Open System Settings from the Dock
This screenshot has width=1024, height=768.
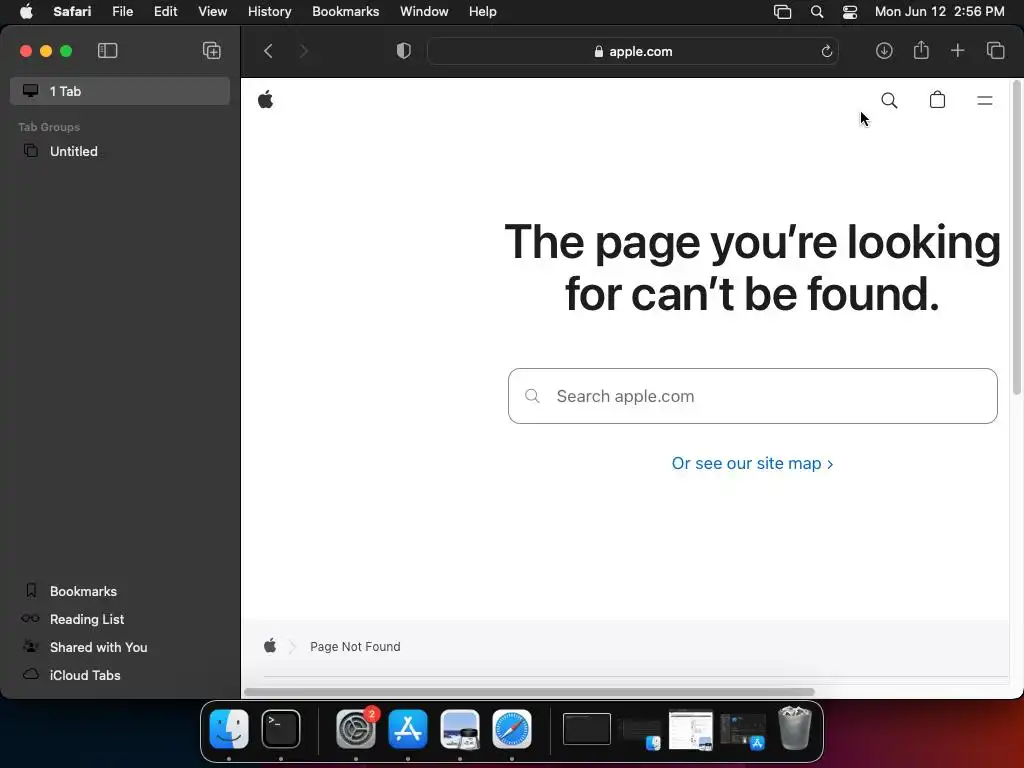tap(356, 729)
